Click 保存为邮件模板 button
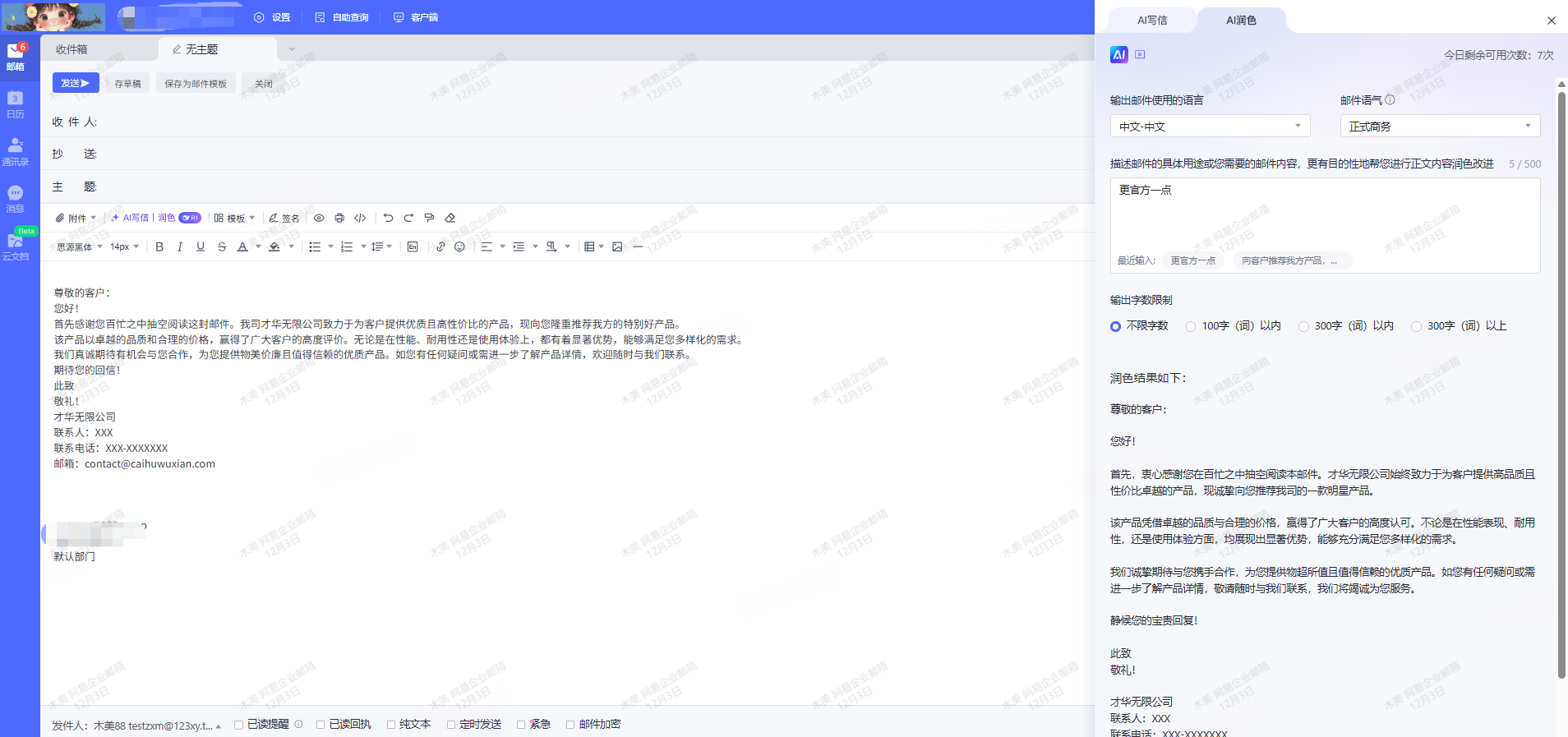This screenshot has height=737, width=1568. (196, 83)
